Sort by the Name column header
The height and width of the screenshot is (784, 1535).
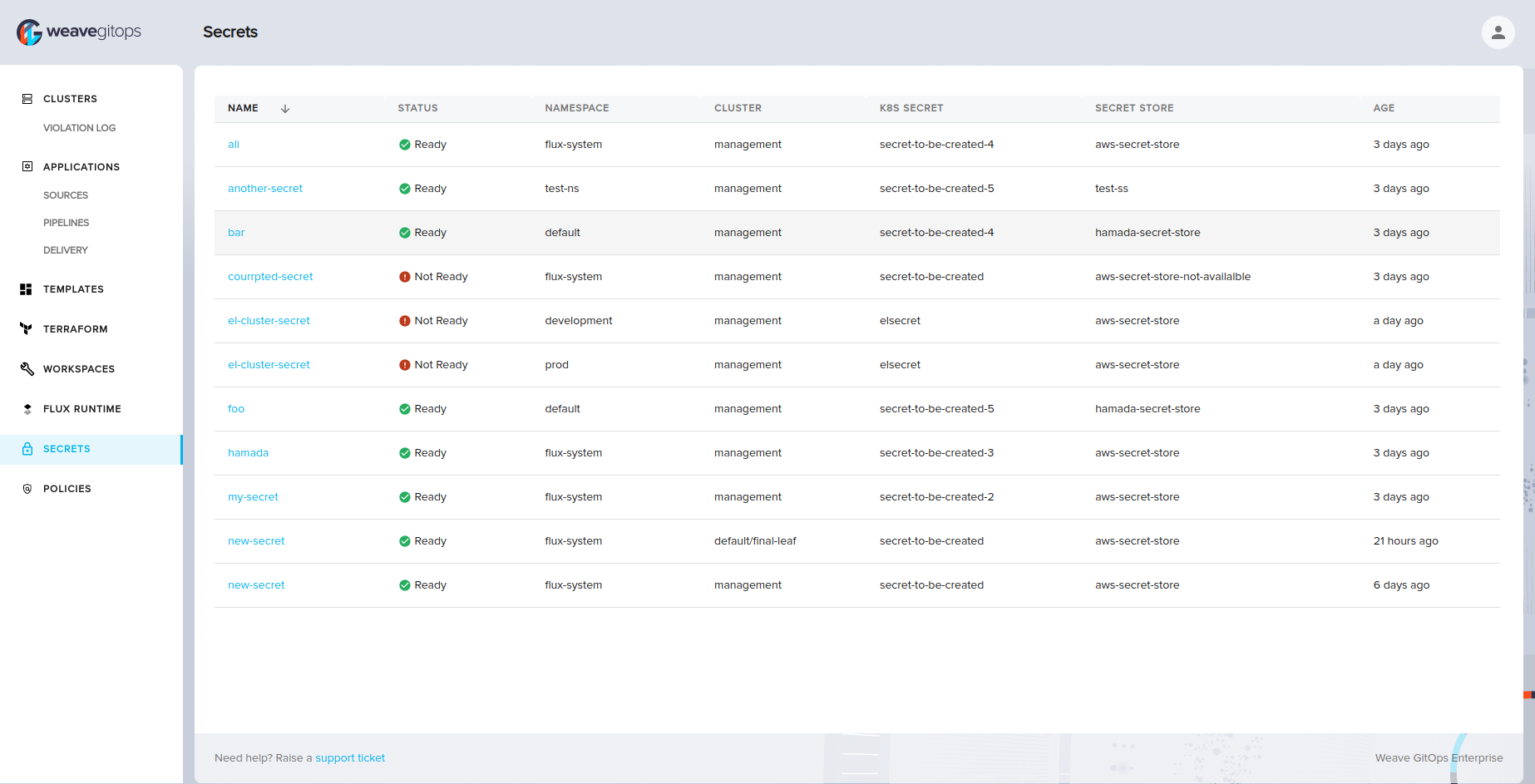pos(243,108)
